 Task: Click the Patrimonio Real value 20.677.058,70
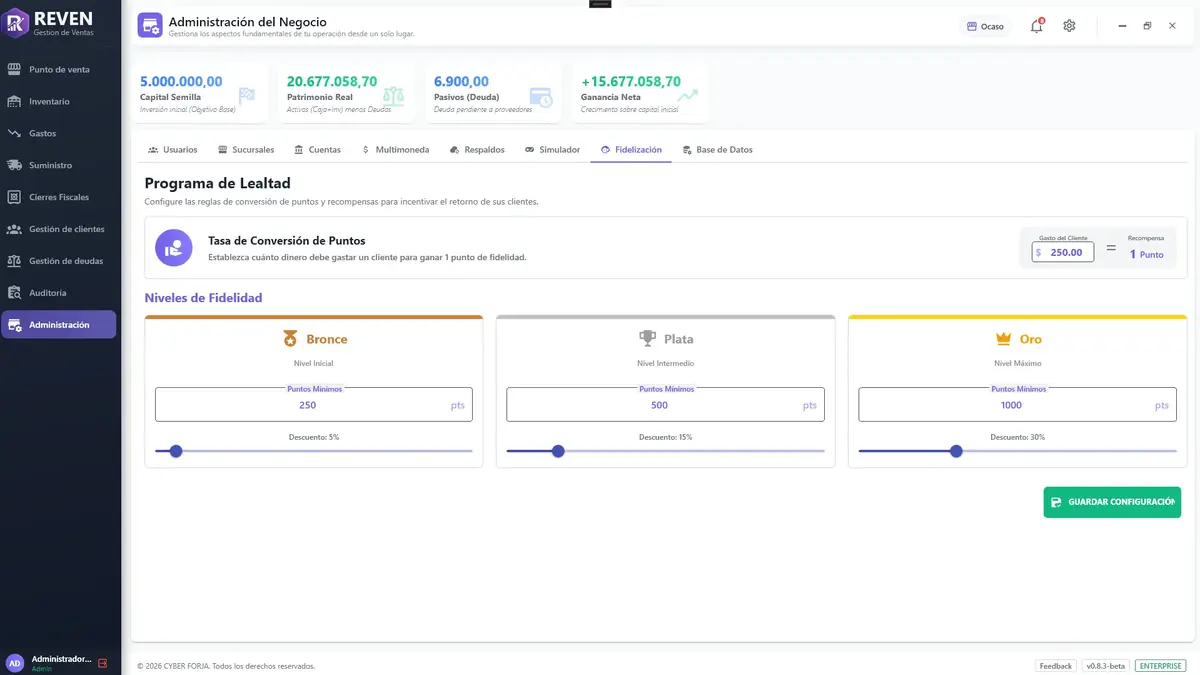(332, 82)
